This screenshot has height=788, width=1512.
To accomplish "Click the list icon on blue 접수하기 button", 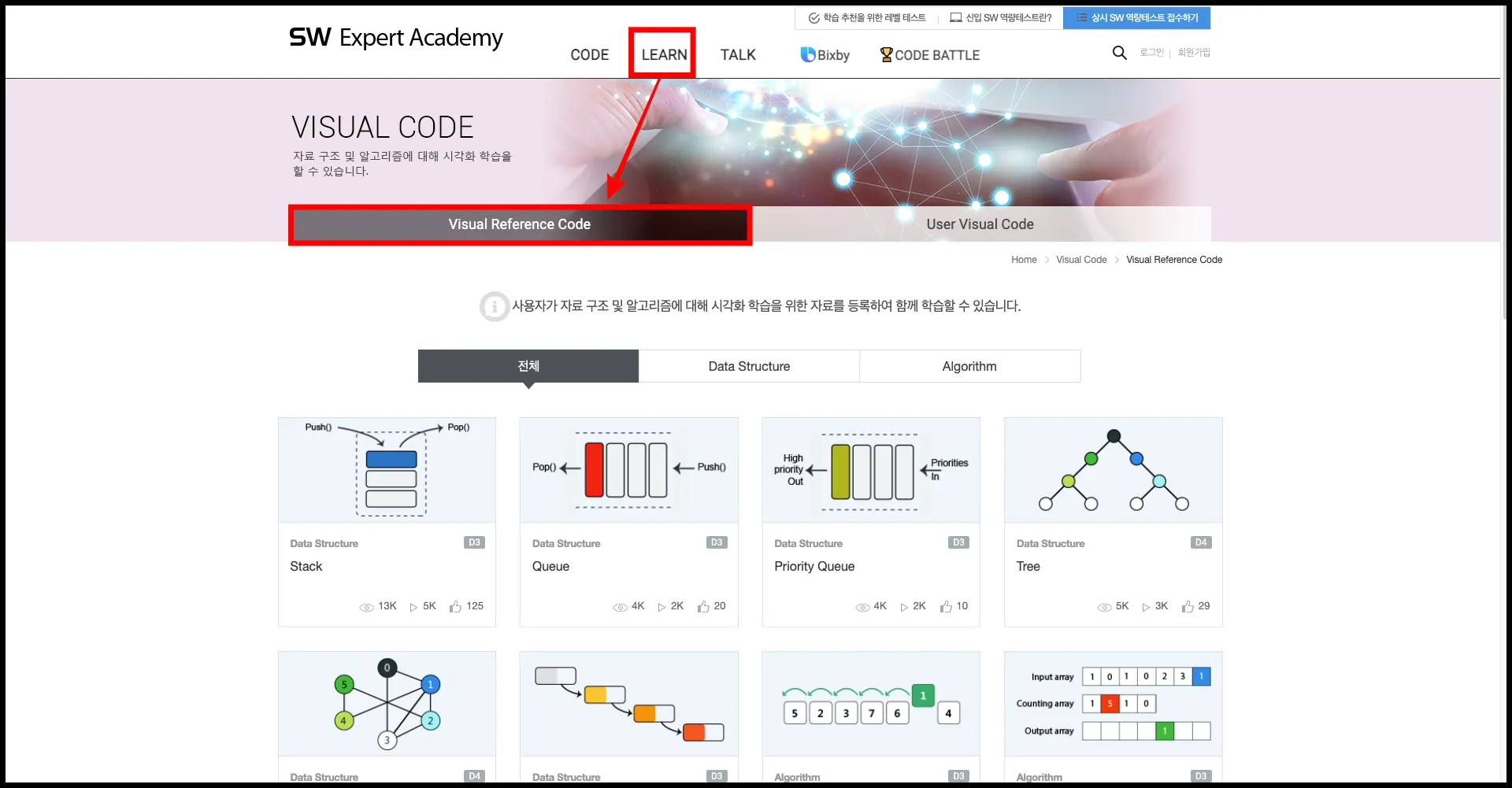I will pyautogui.click(x=1082, y=17).
